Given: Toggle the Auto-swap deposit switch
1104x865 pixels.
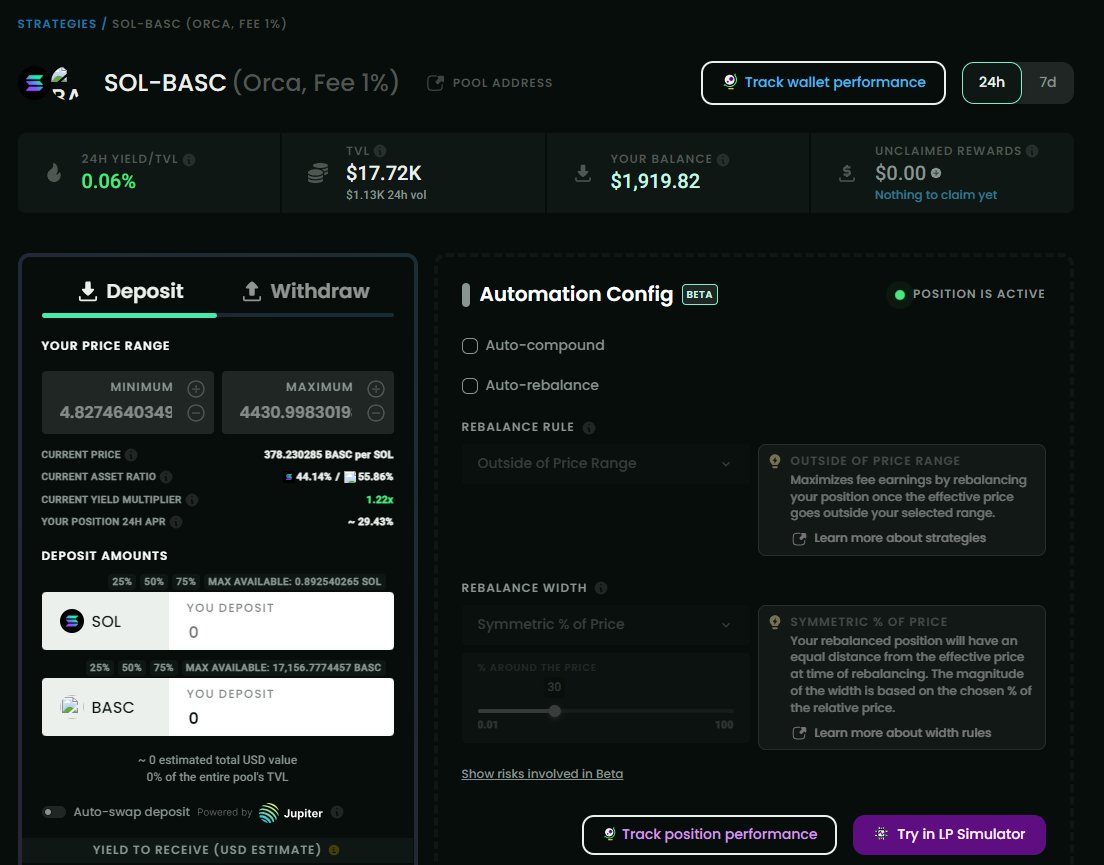Looking at the screenshot, I should [54, 812].
